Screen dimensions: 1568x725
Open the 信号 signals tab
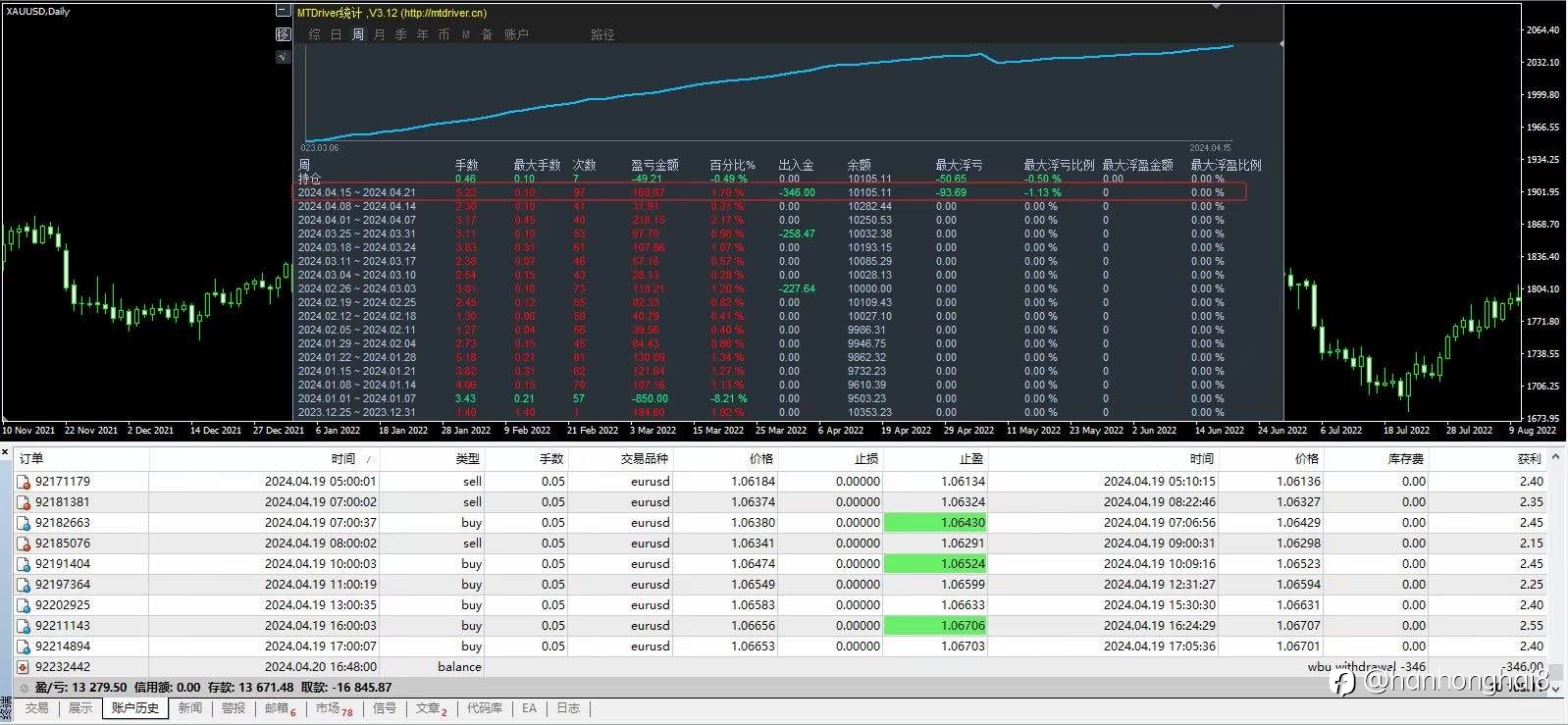(x=385, y=708)
